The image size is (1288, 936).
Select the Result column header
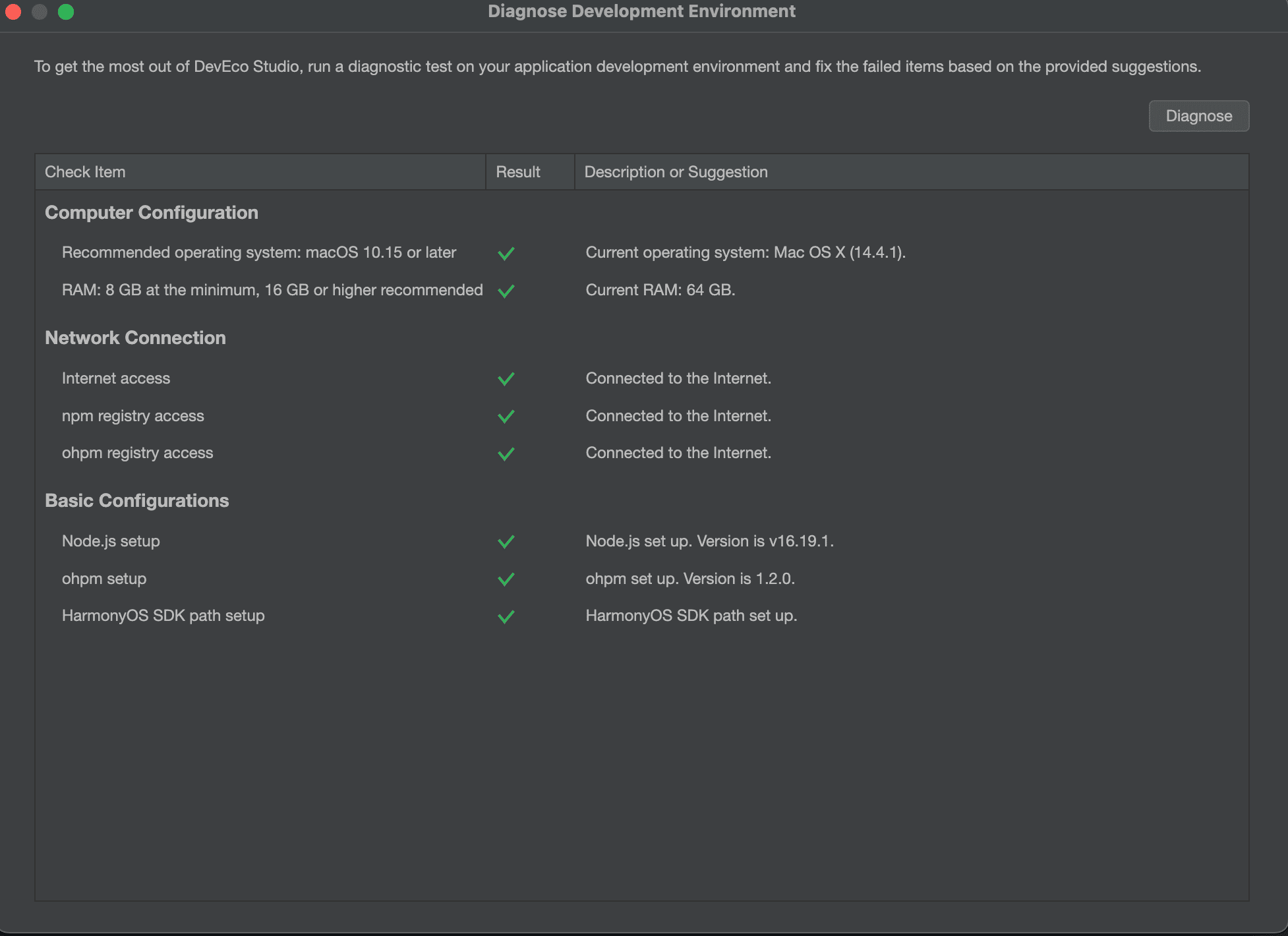coord(530,172)
